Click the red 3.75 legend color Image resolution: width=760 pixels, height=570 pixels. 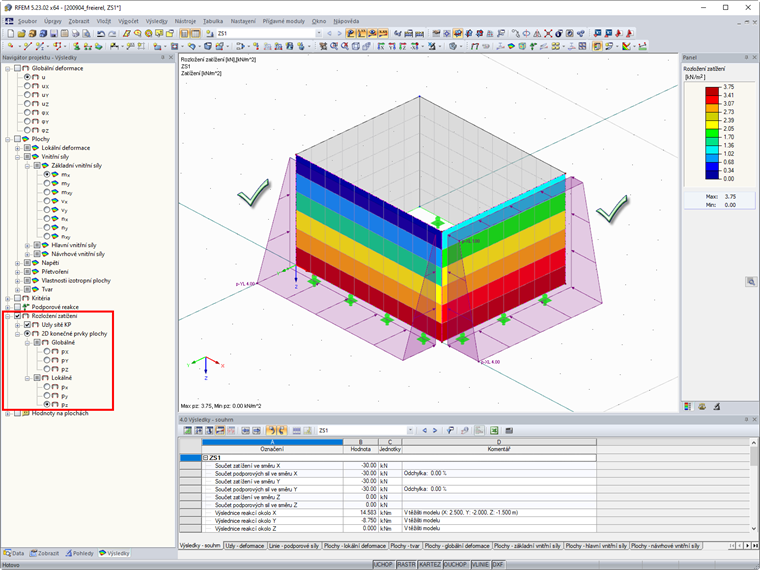712,91
